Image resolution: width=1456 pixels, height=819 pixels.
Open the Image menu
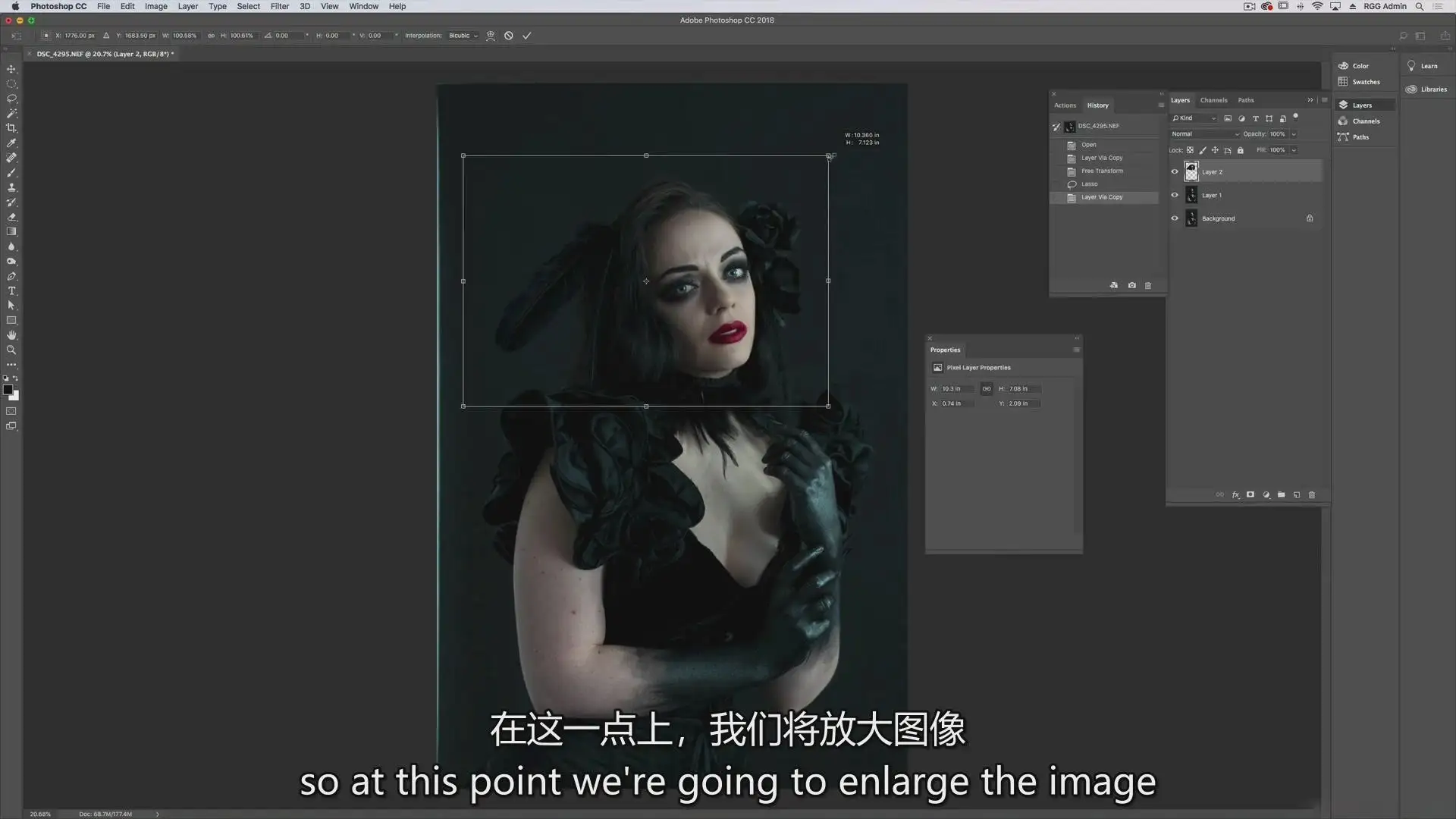156,6
